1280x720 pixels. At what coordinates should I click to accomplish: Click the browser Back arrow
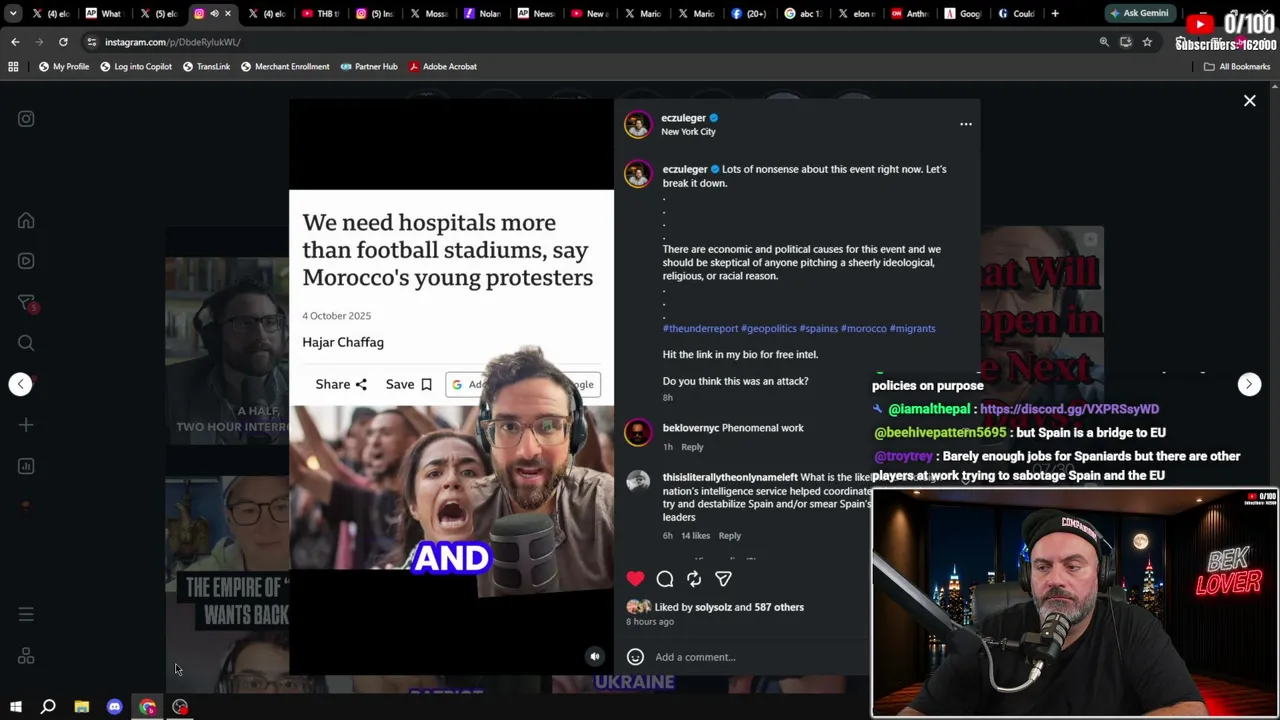tap(15, 42)
